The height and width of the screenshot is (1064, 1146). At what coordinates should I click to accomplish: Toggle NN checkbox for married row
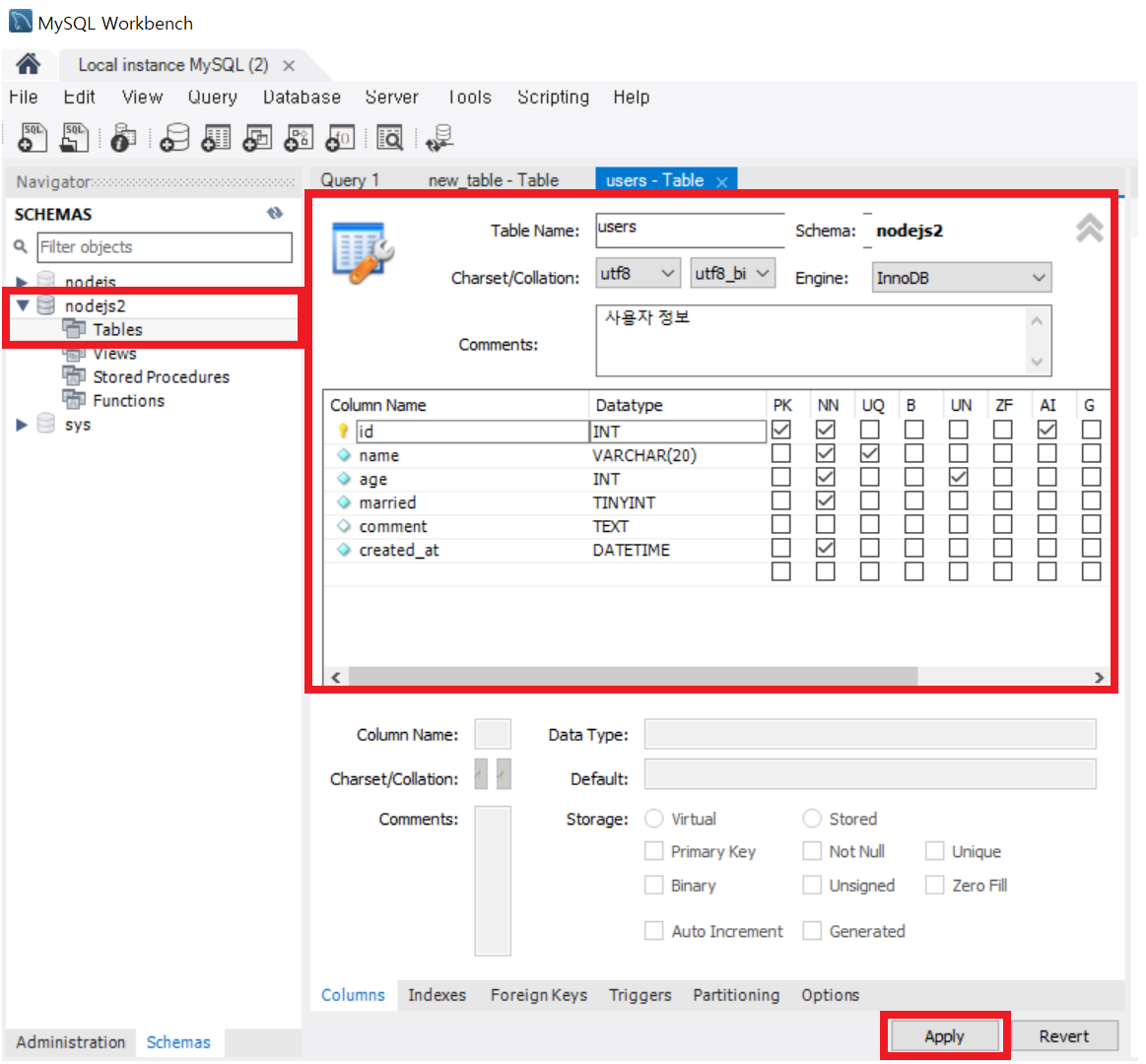click(x=825, y=500)
